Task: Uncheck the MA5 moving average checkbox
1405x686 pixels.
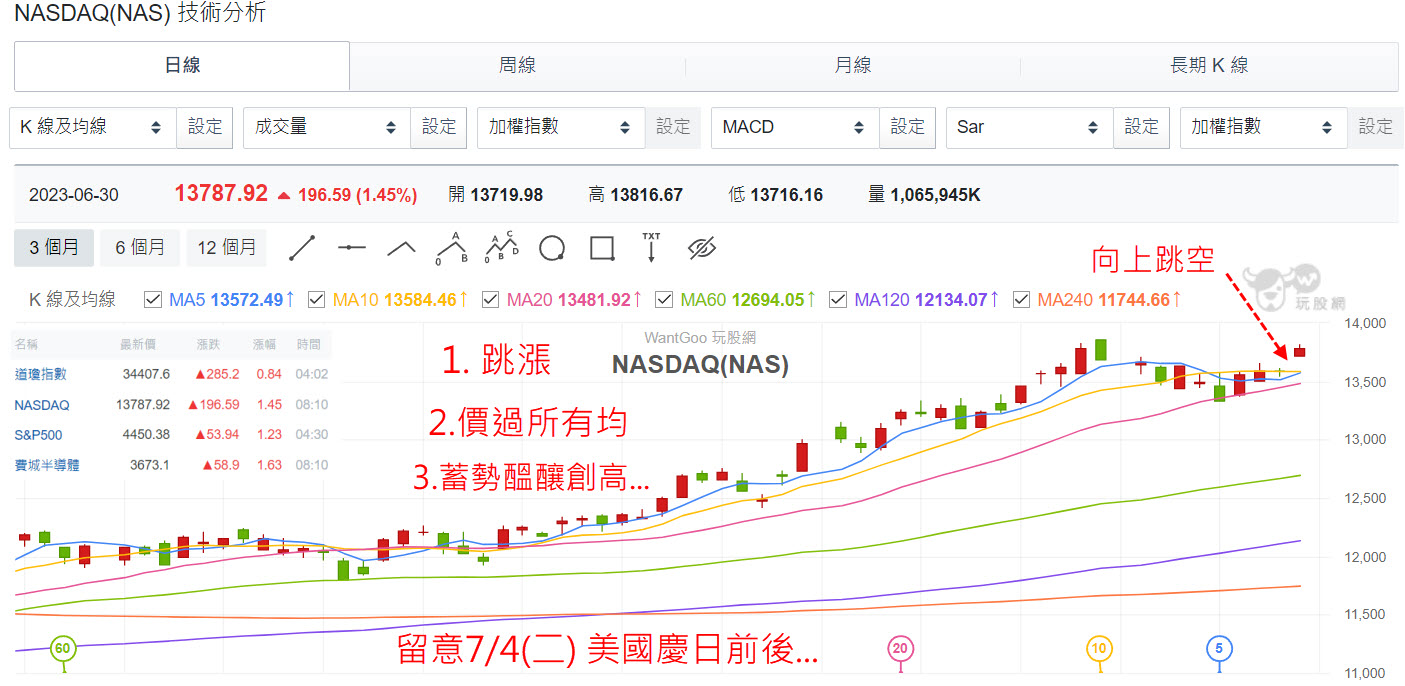Action: coord(154,299)
